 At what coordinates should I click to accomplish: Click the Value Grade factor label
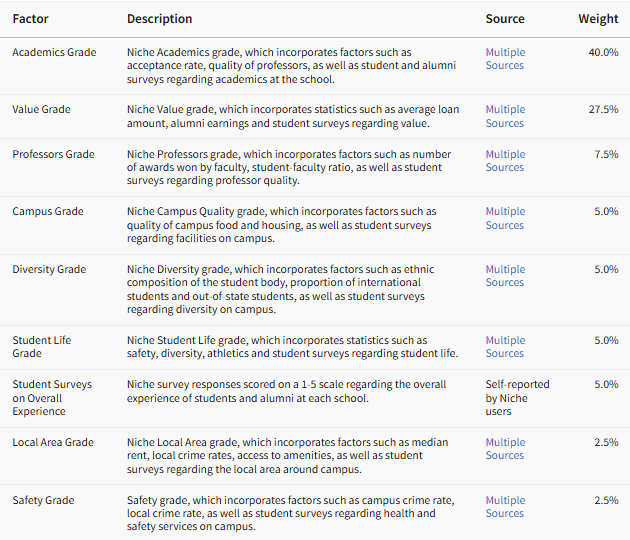(x=41, y=109)
